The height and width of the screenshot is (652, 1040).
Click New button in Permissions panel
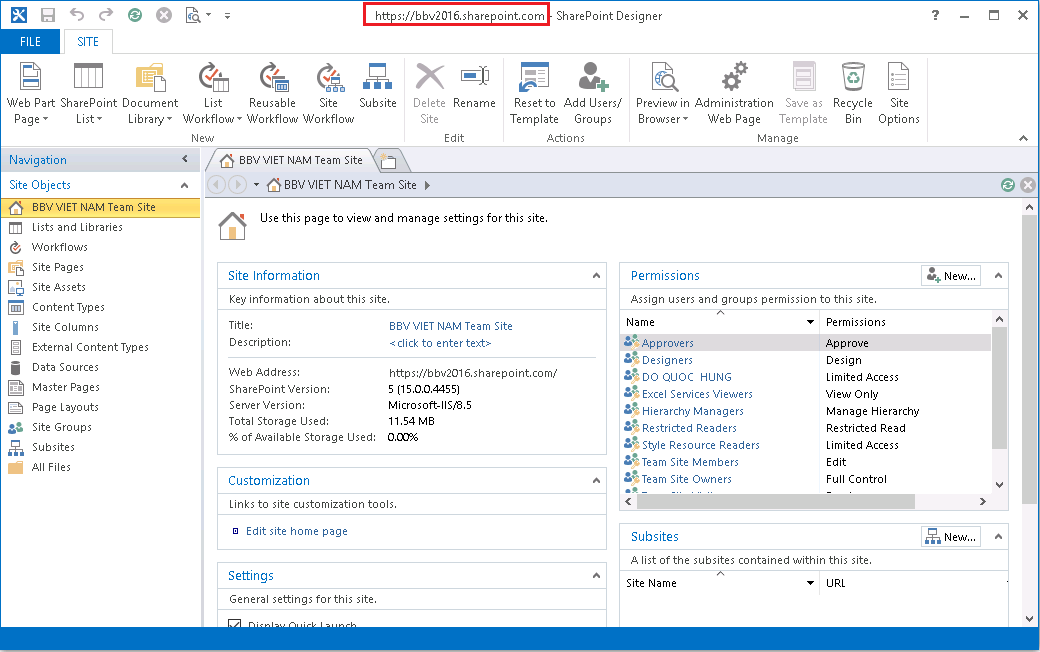click(x=950, y=275)
